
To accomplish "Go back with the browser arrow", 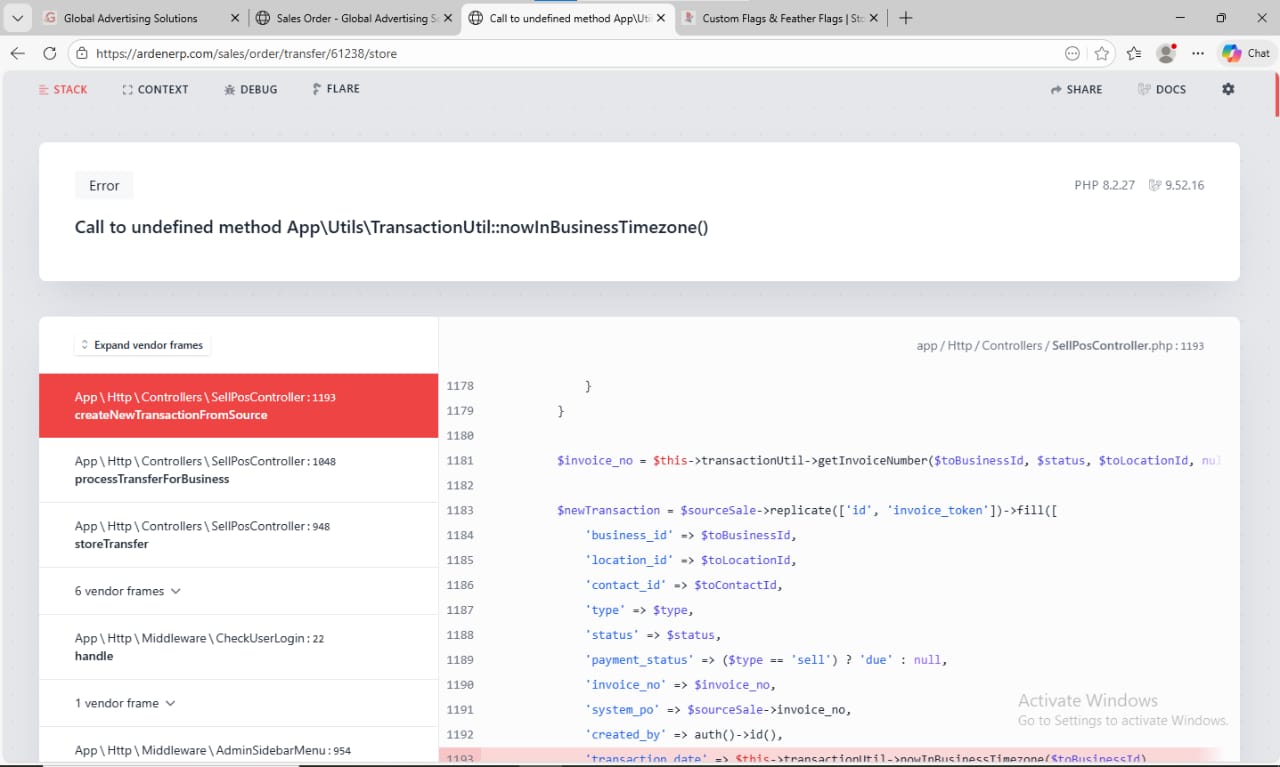I will coord(18,53).
